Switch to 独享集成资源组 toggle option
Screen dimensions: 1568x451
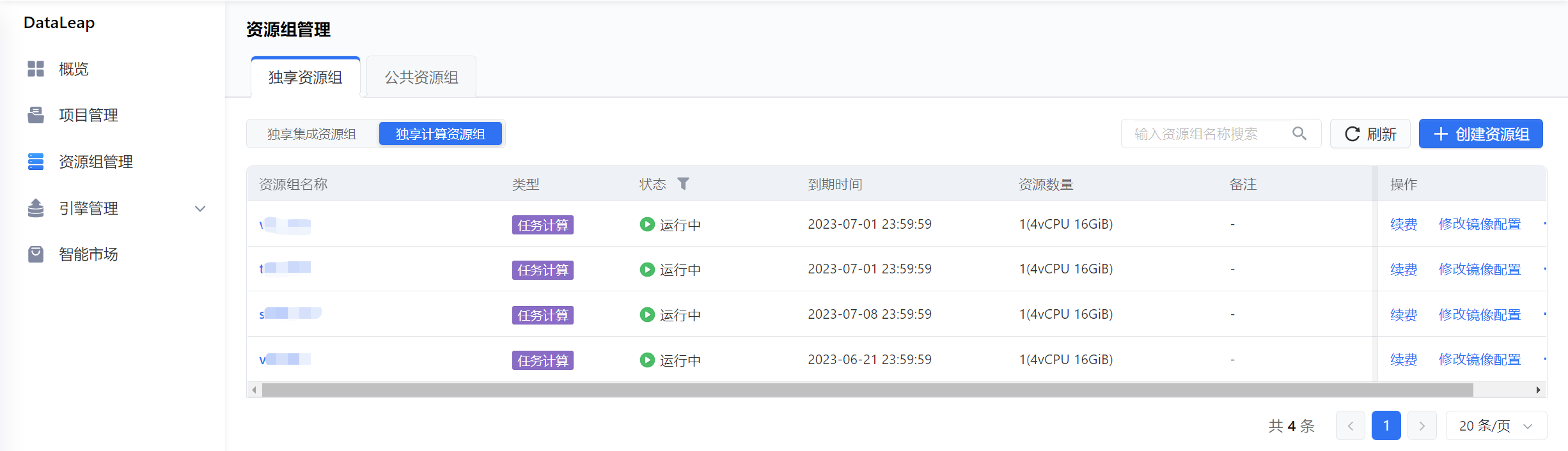(311, 134)
